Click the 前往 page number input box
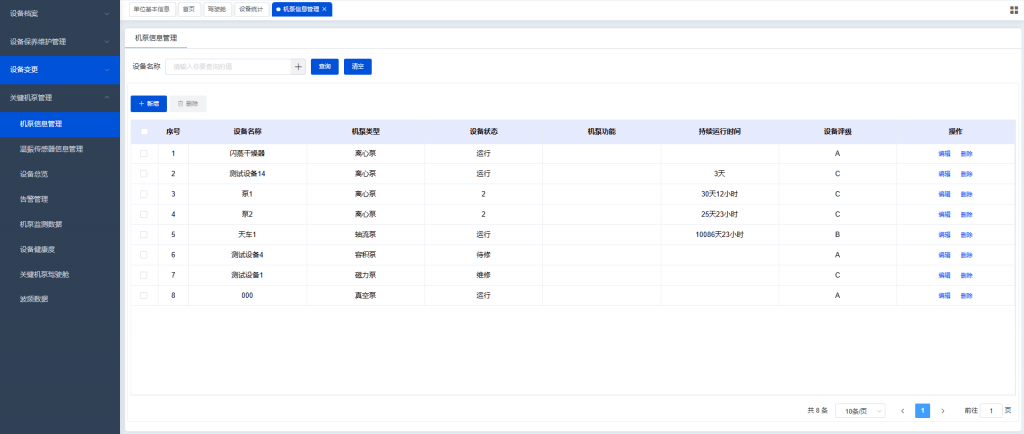Viewport: 1024px width, 434px height. [x=990, y=411]
